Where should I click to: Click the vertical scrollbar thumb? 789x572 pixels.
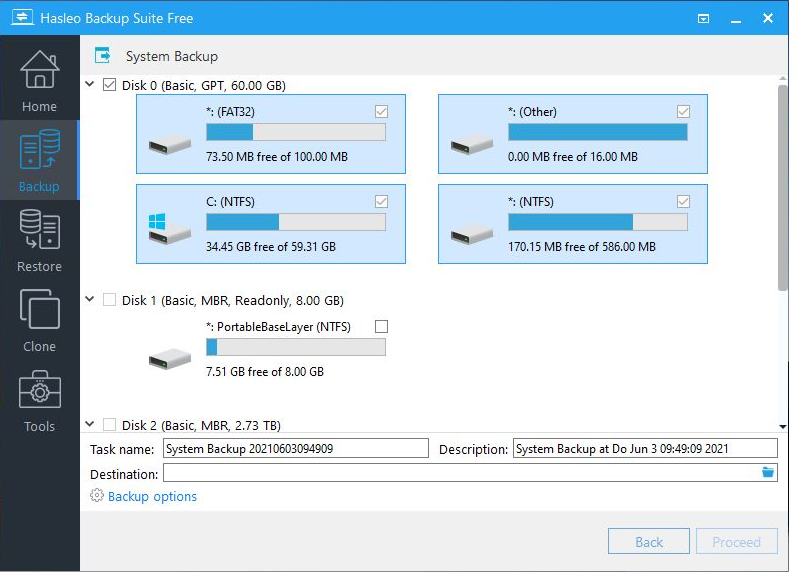pos(782,187)
